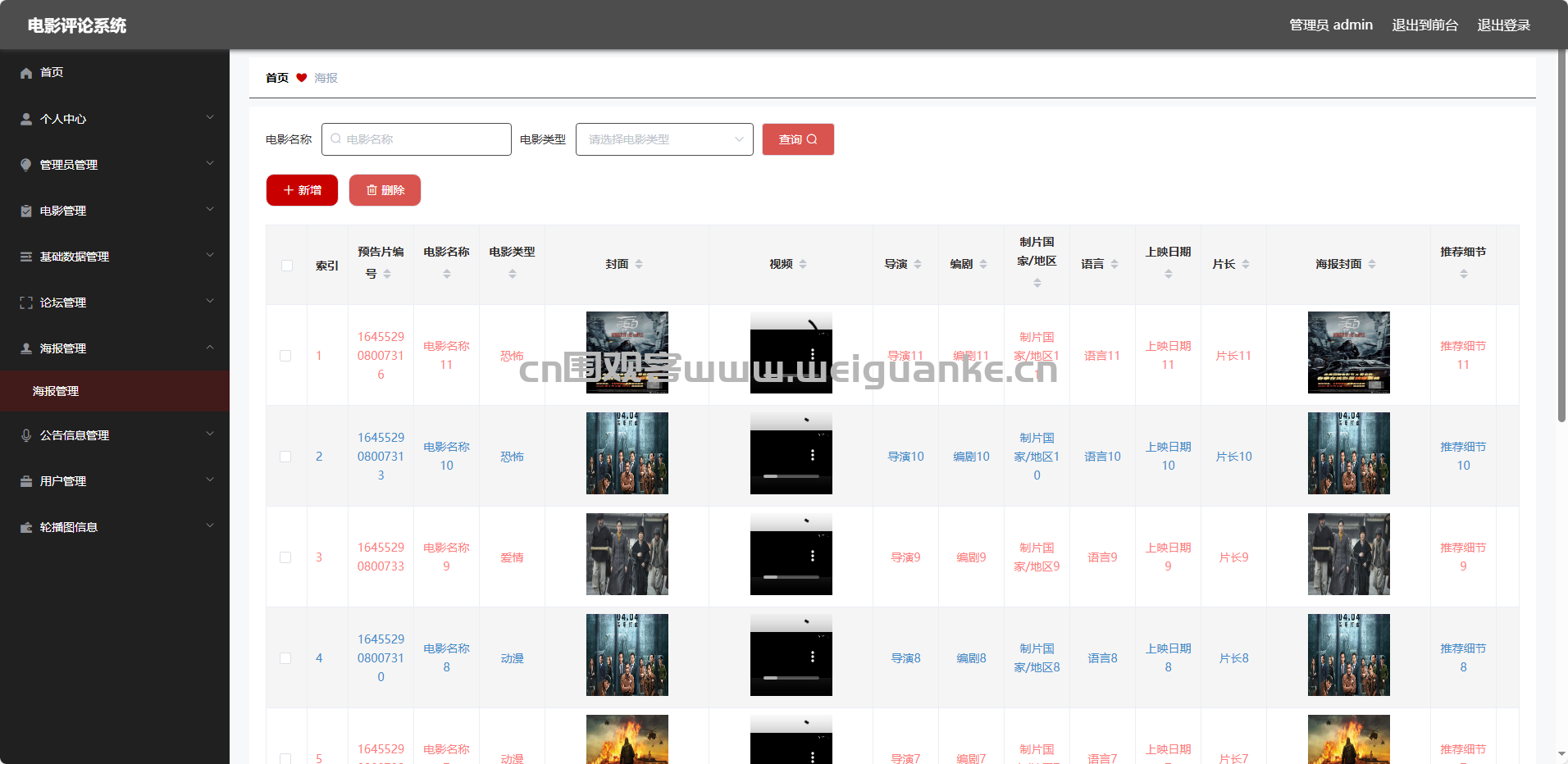The height and width of the screenshot is (764, 1568).
Task: Click the home icon beside 首页 in sidebar
Action: (26, 73)
